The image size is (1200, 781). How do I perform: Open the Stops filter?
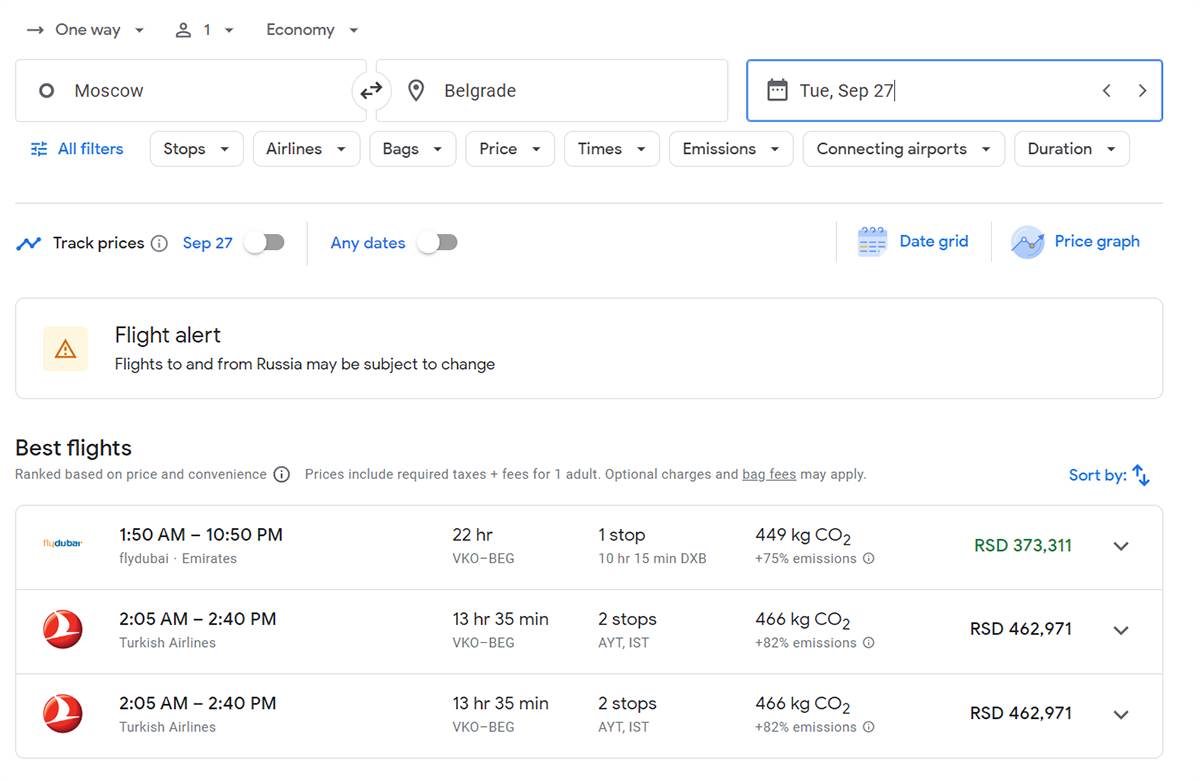coord(196,149)
